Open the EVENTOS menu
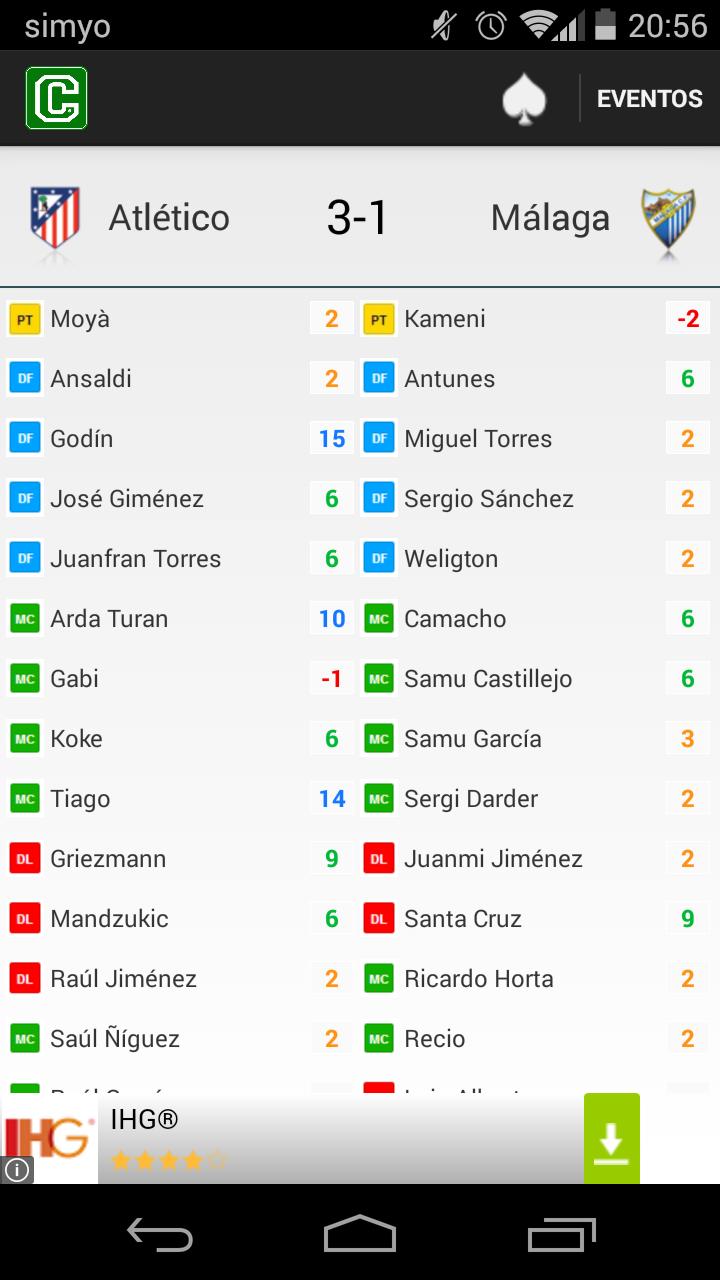Image resolution: width=720 pixels, height=1280 pixels. [x=649, y=99]
